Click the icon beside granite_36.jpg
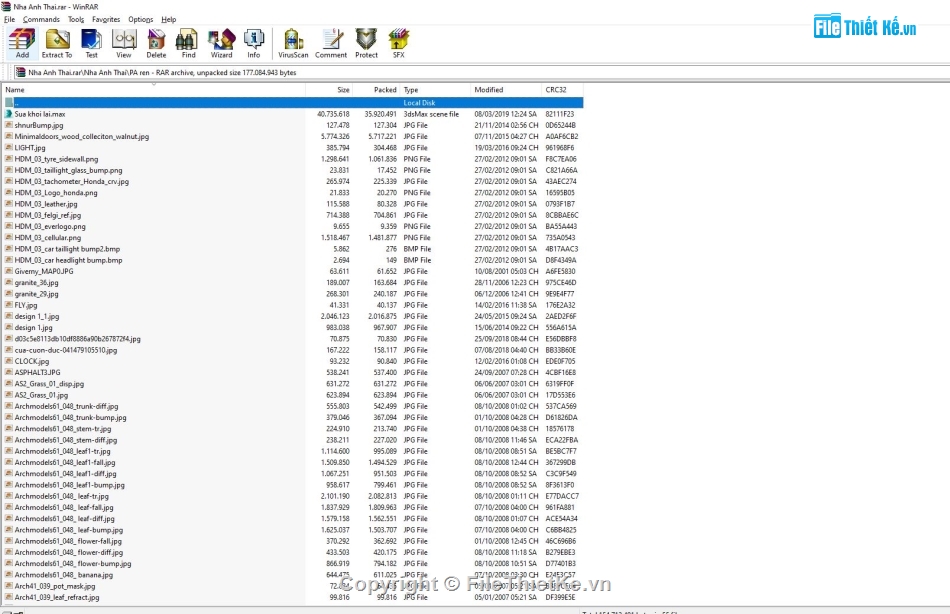This screenshot has height=614, width=950. coord(8,282)
